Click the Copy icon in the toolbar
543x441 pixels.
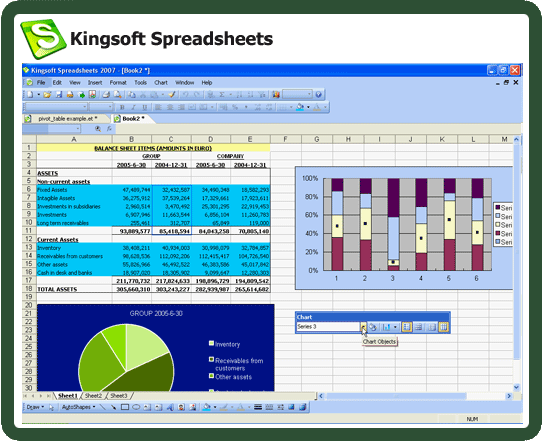pos(132,94)
